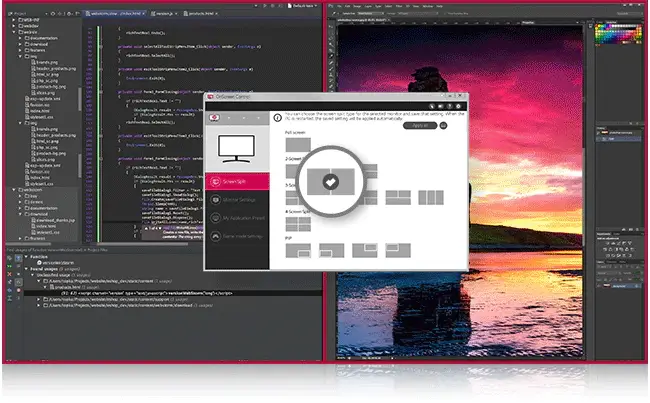This screenshot has height=403, width=650.
Task: Select the red LG monitor tab icon
Action: [214, 118]
